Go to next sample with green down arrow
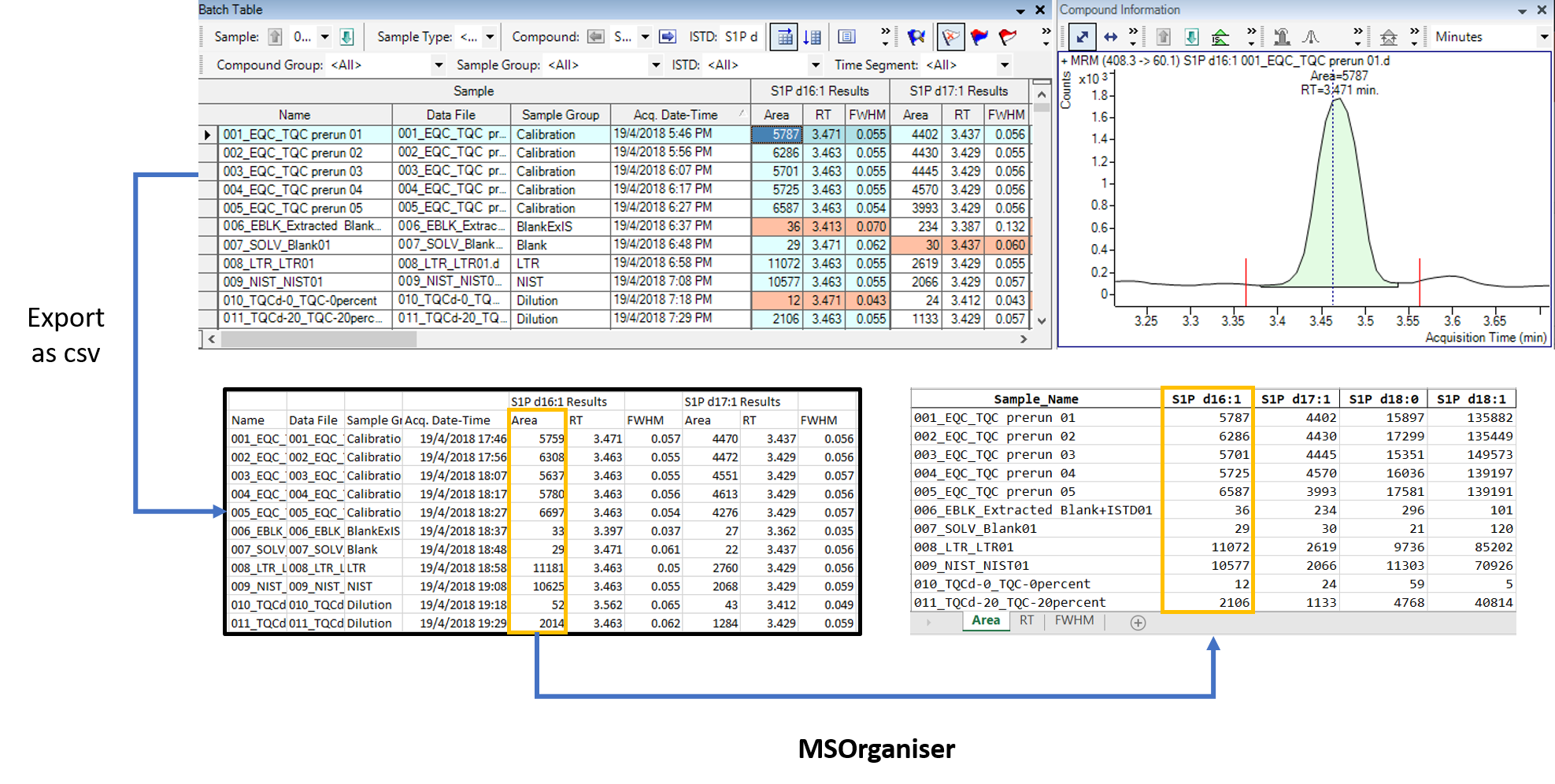The height and width of the screenshot is (784, 1555). click(346, 37)
